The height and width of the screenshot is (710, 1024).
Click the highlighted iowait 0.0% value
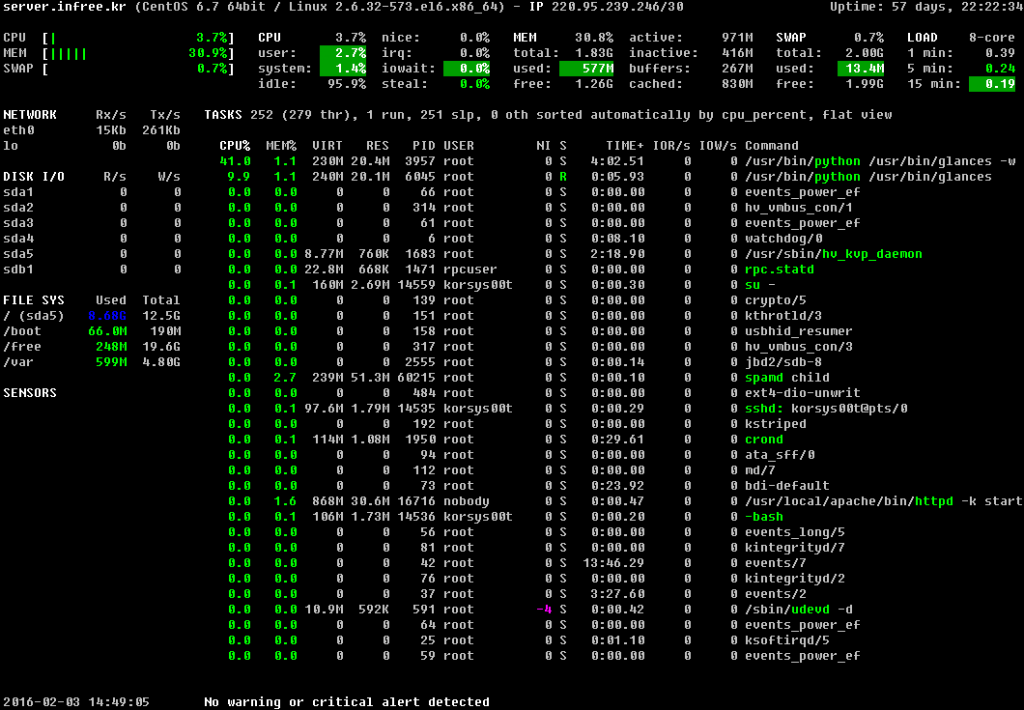[x=466, y=69]
